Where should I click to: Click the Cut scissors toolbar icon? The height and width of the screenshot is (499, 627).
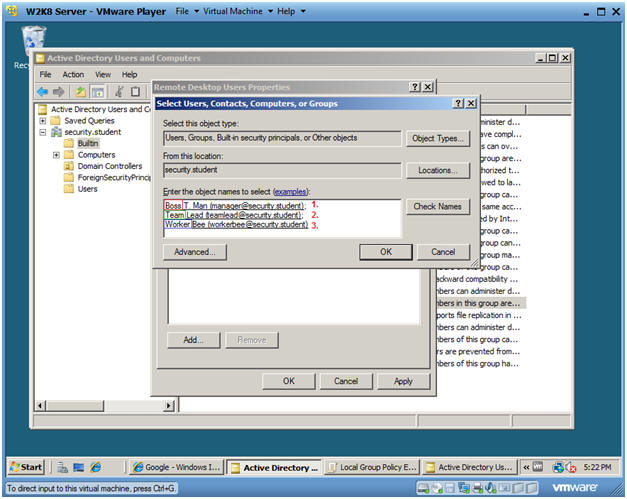coord(119,92)
